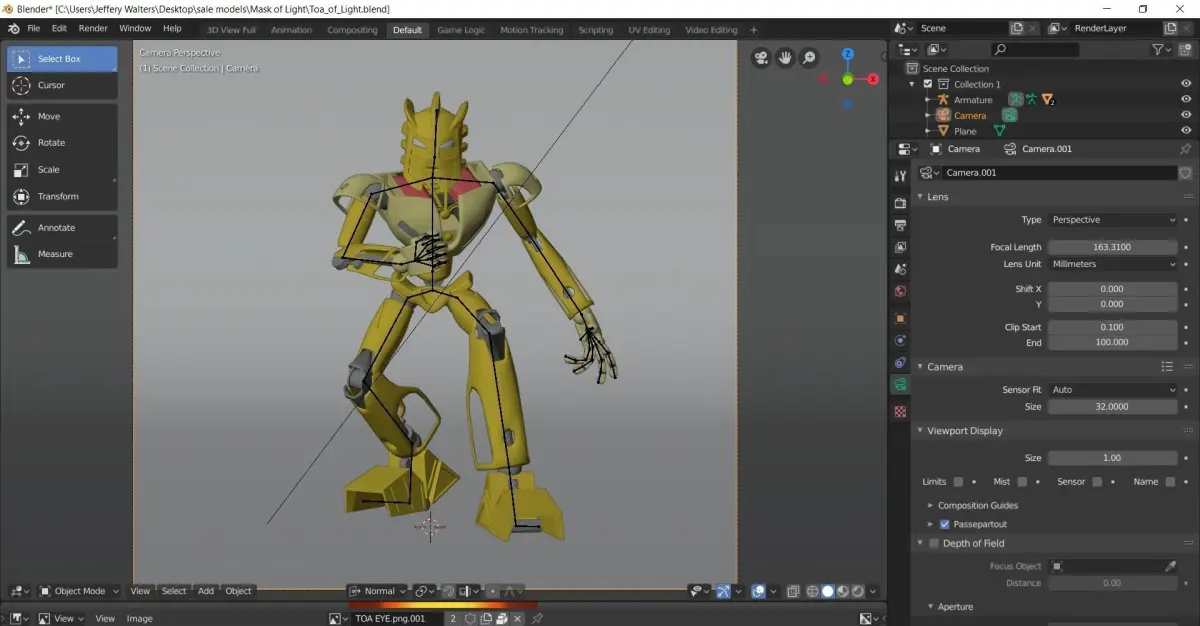This screenshot has width=1200, height=626.
Task: Open the Scene properties tab icon
Action: click(x=900, y=269)
